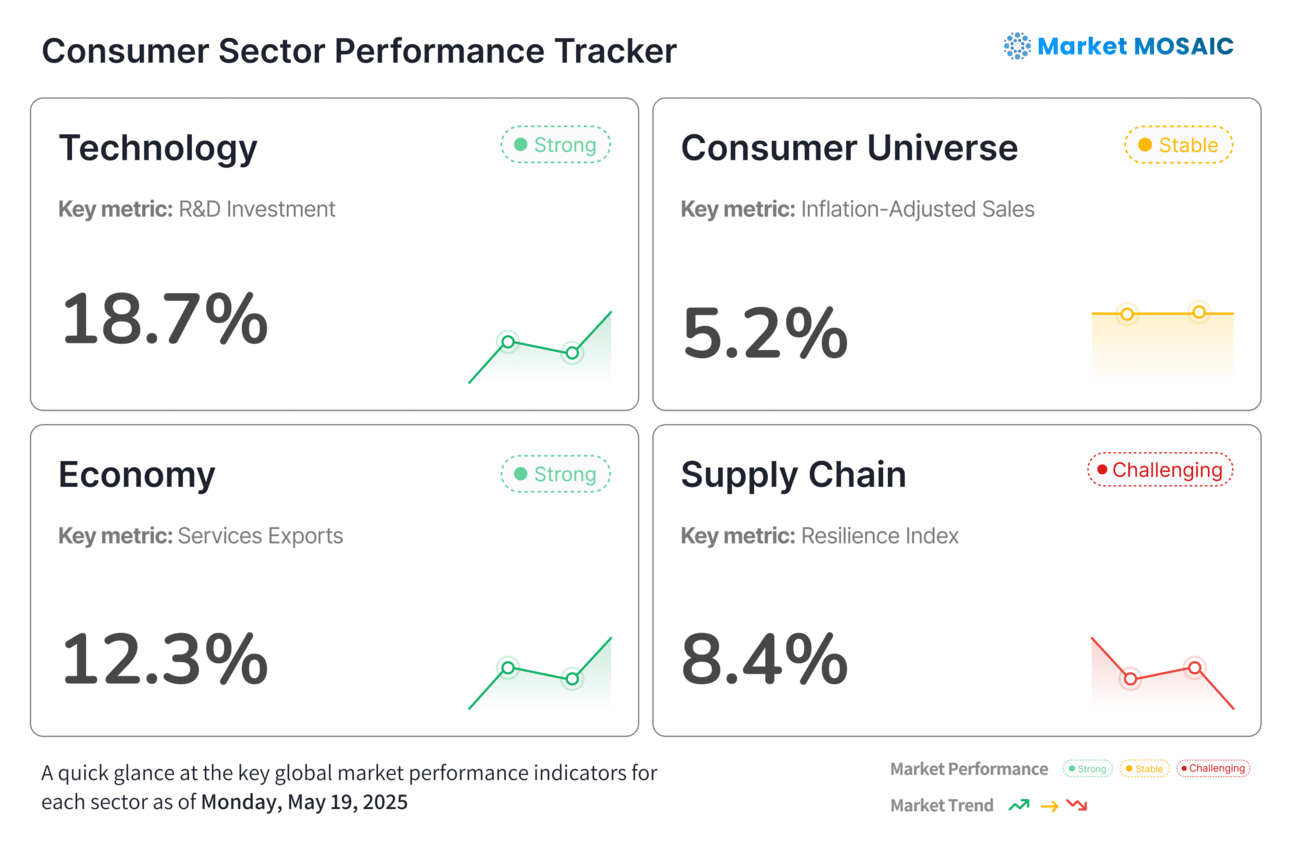
Task: Click the 5.2% Inflation-Adjusted Sales value
Action: 765,334
